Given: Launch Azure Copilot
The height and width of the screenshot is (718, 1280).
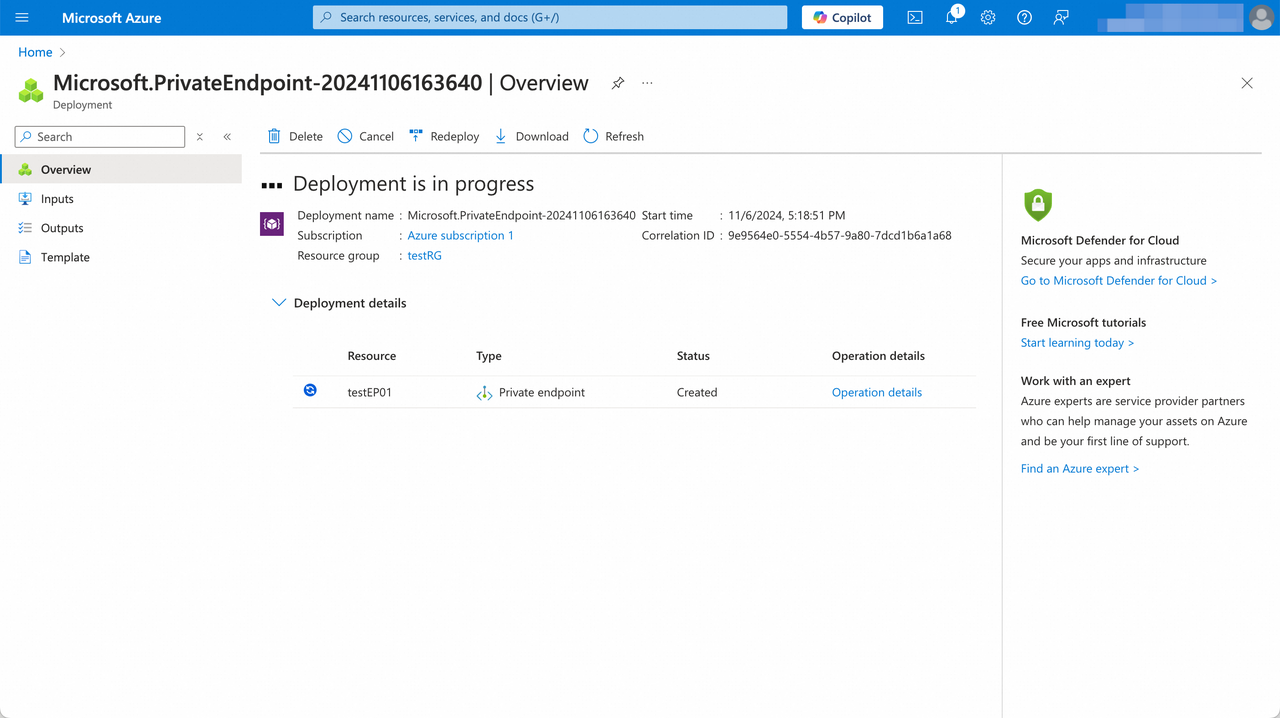Looking at the screenshot, I should pyautogui.click(x=841, y=17).
